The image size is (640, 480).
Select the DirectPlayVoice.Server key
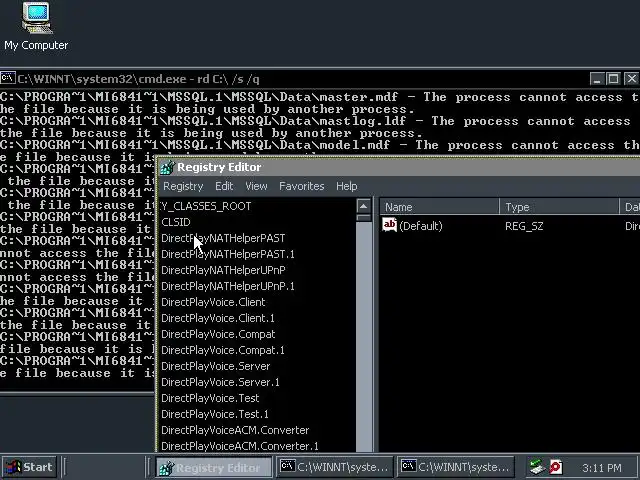pos(216,366)
